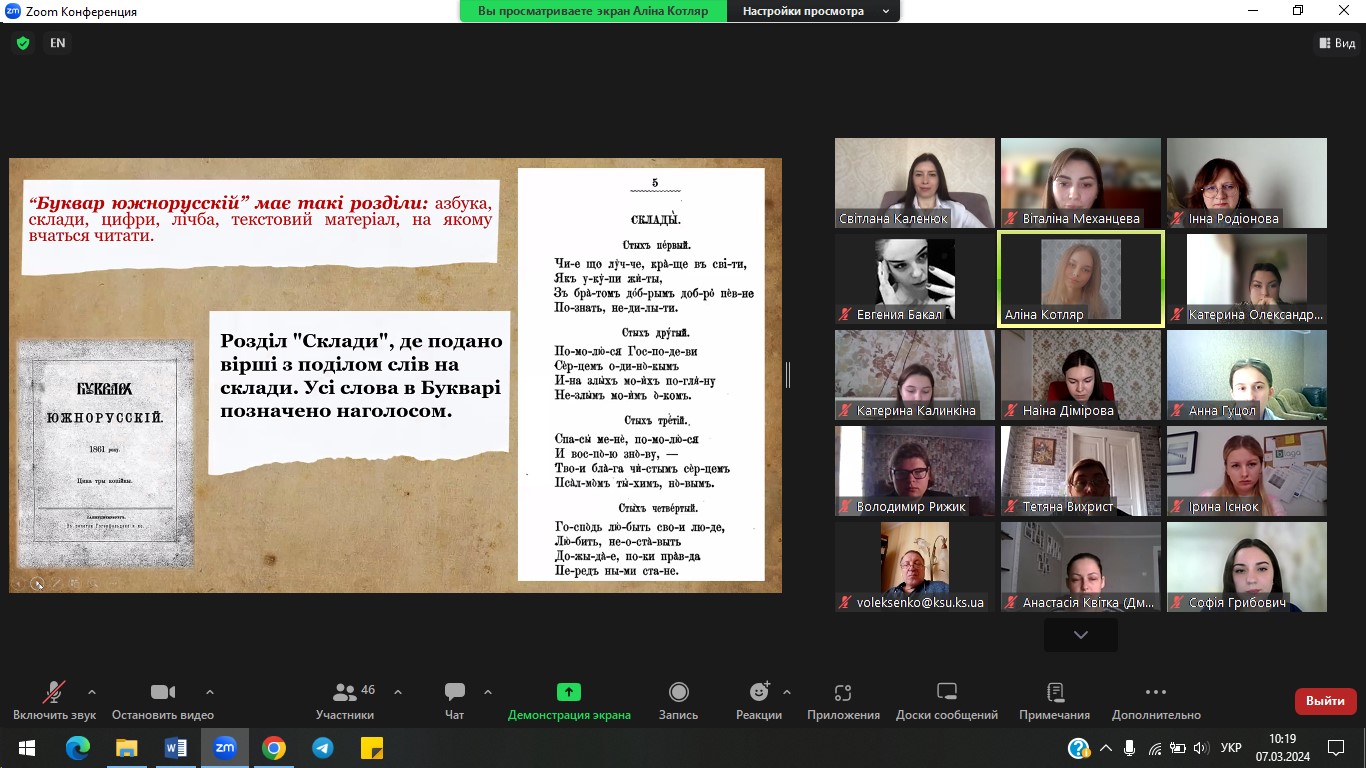
Task: Stop video (Остановить видео)
Action: (x=162, y=700)
